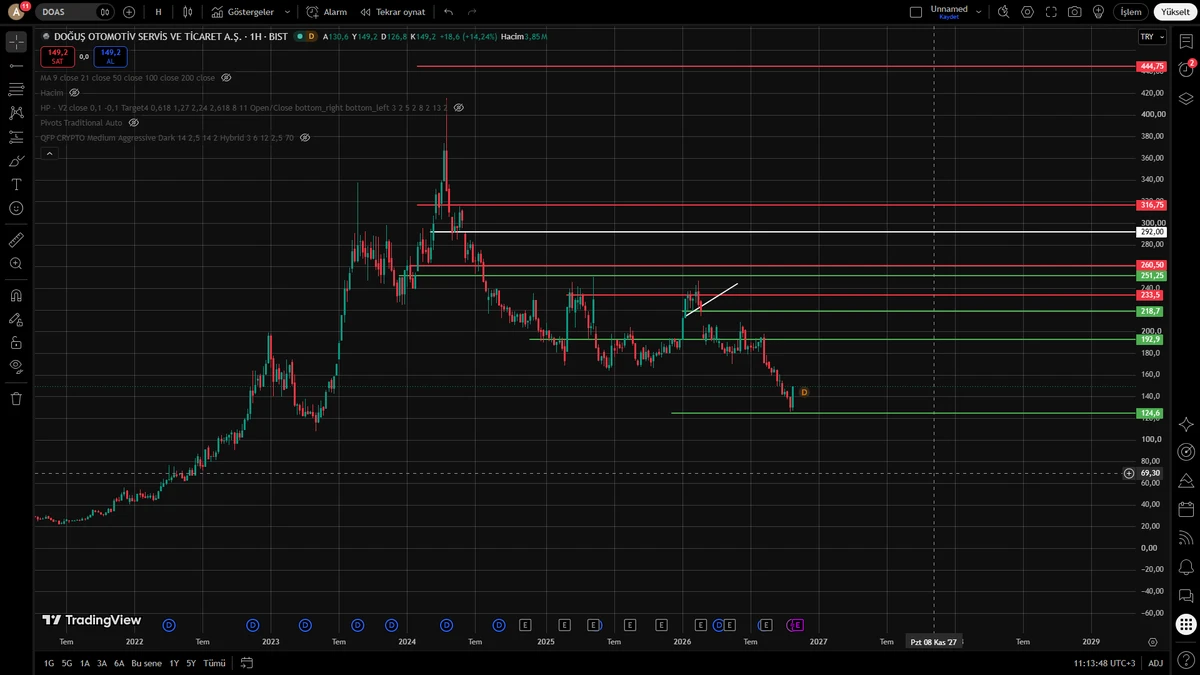
Task: Open the Unnamed layout dropdown
Action: click(x=979, y=12)
